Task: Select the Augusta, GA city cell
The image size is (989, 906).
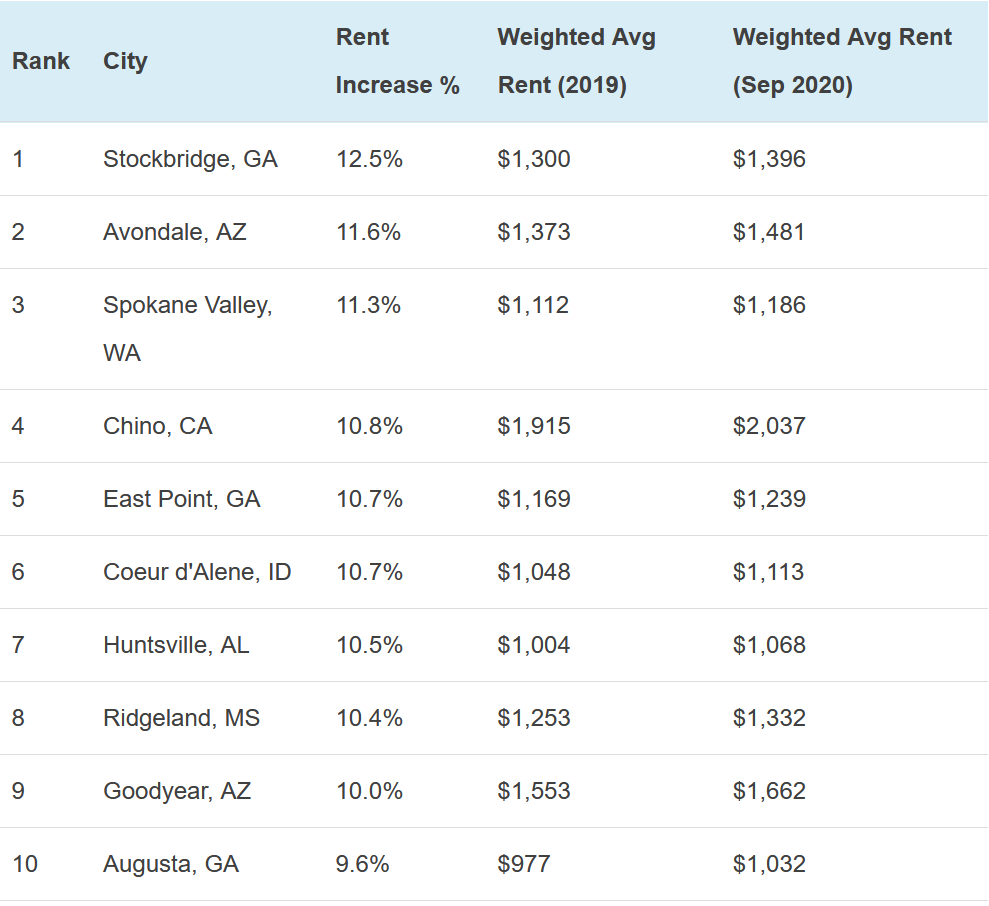Action: pos(171,864)
